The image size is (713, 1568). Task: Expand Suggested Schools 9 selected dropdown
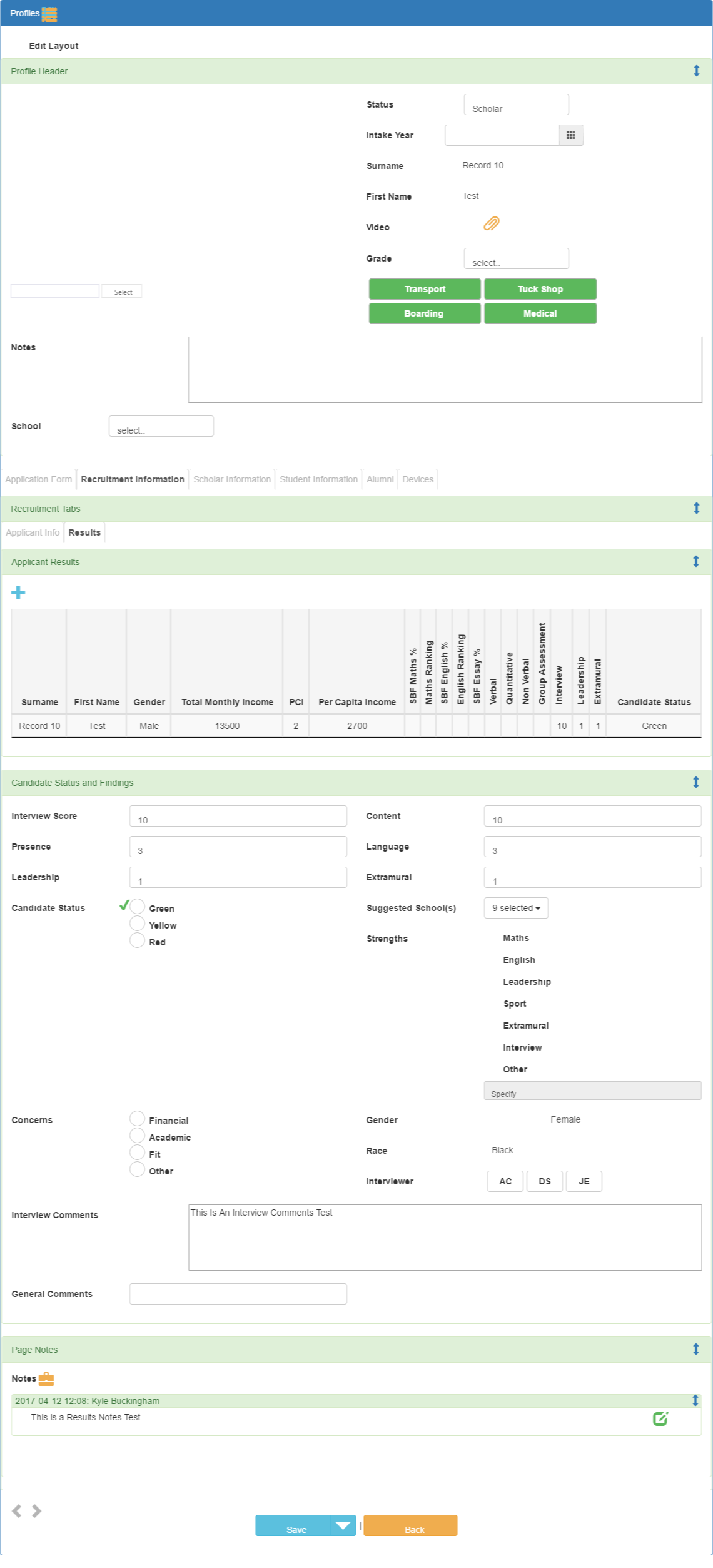pyautogui.click(x=516, y=909)
